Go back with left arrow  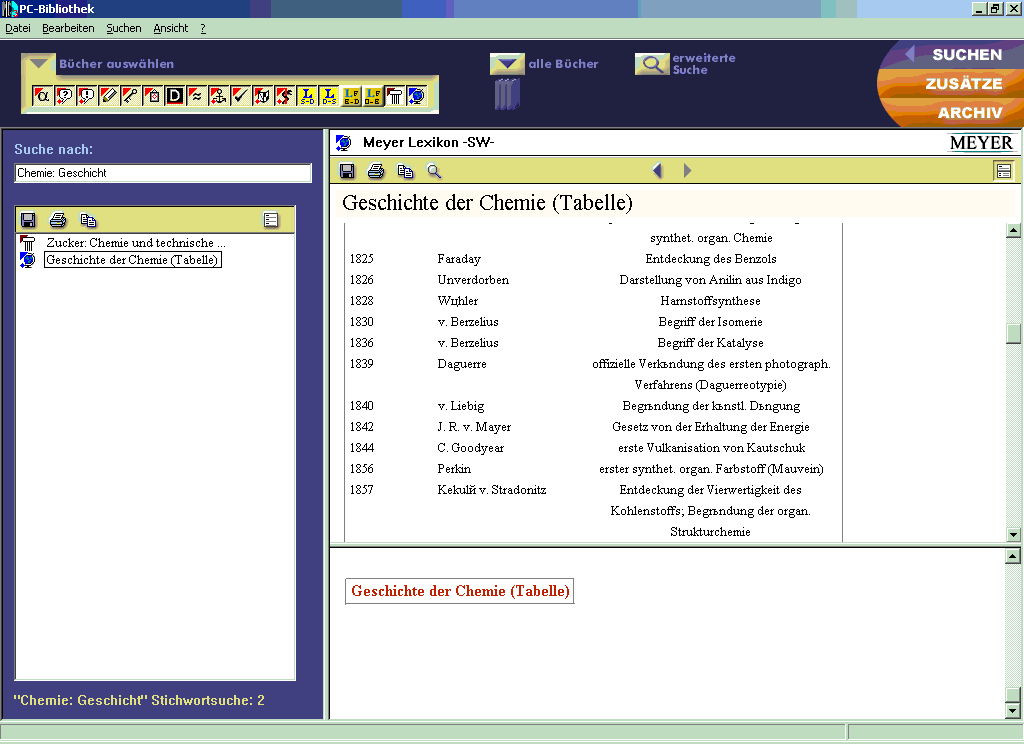[658, 170]
